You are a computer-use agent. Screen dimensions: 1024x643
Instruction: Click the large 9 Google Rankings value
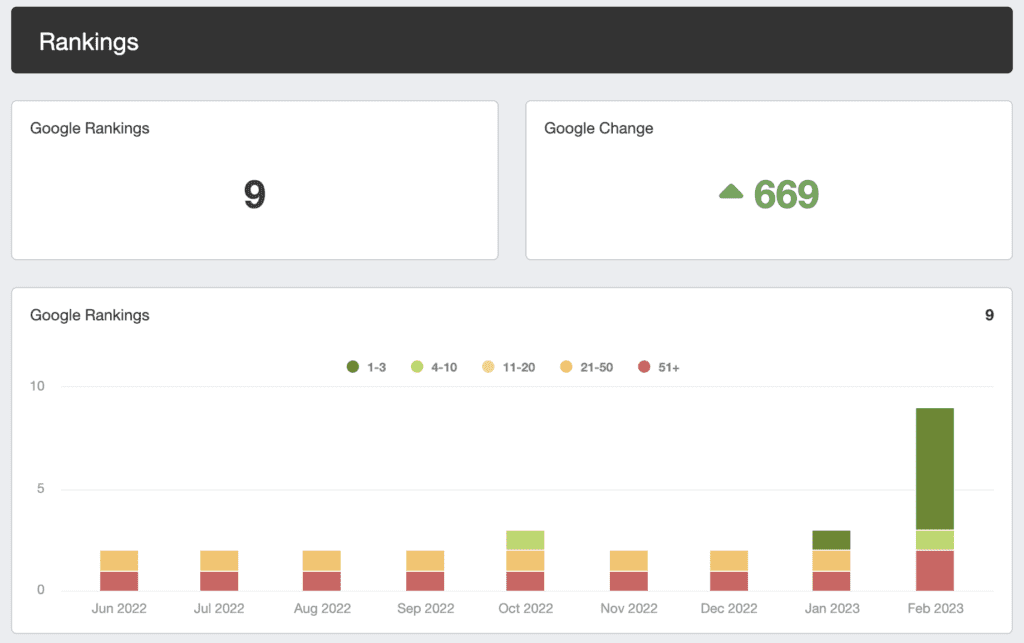[x=255, y=195]
